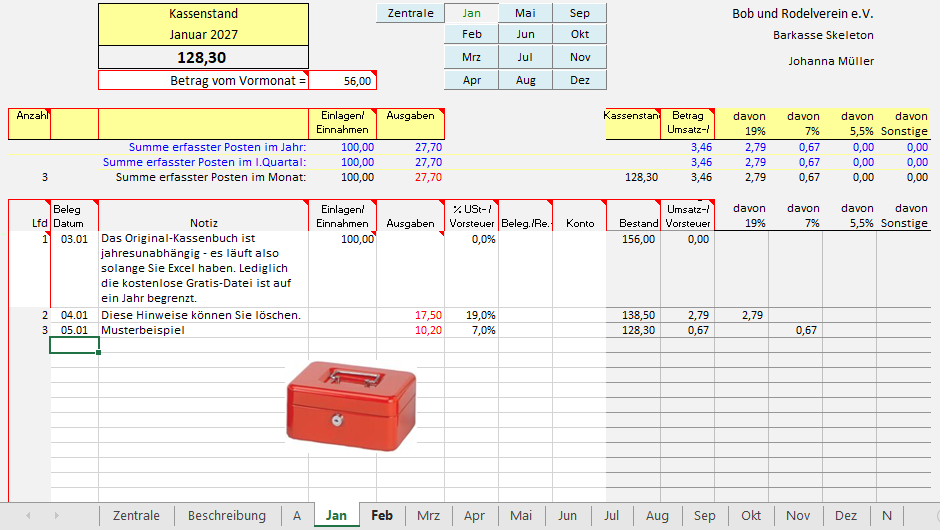Screen dimensions: 940x530
Task: Open the Beschreibung sheet tab
Action: pyautogui.click(x=227, y=515)
